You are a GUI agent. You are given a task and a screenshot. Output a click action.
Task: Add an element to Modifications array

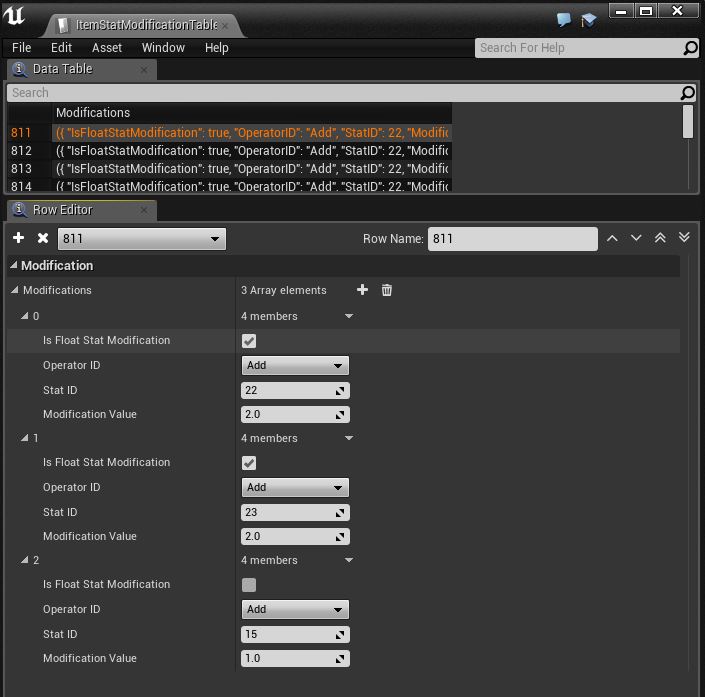[x=363, y=290]
